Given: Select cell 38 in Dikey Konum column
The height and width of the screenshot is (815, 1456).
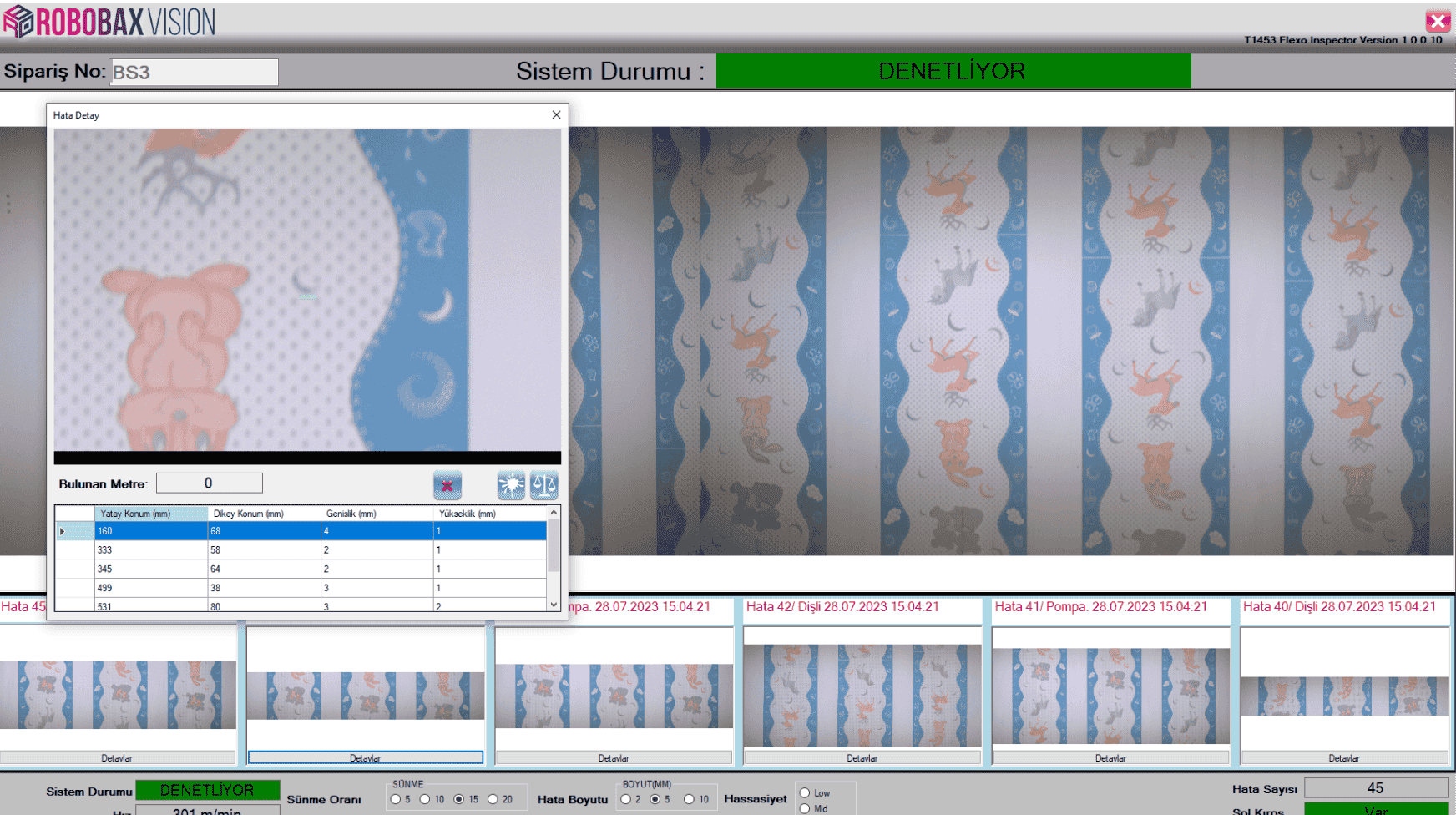Looking at the screenshot, I should pos(264,588).
